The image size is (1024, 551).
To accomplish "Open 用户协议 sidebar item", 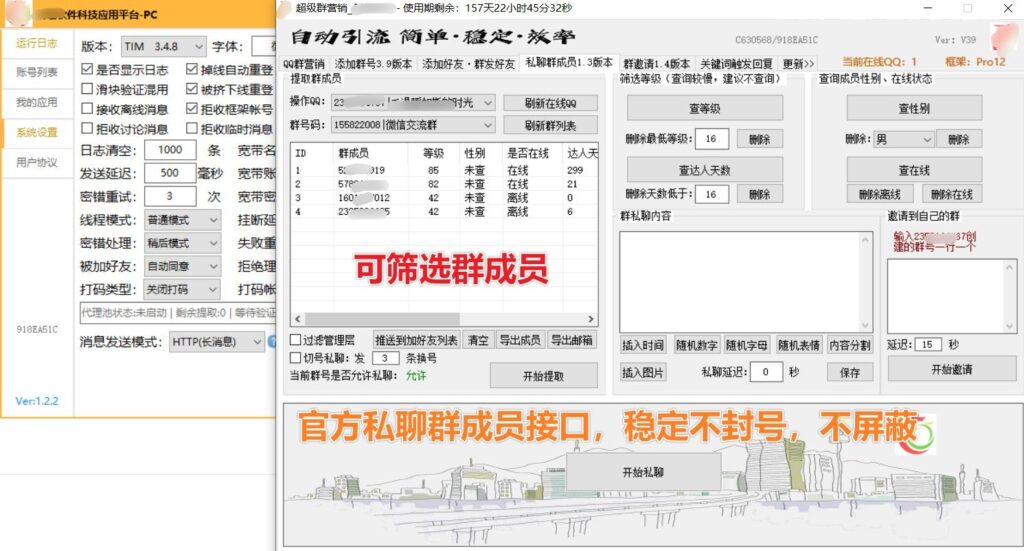I will click(37, 162).
